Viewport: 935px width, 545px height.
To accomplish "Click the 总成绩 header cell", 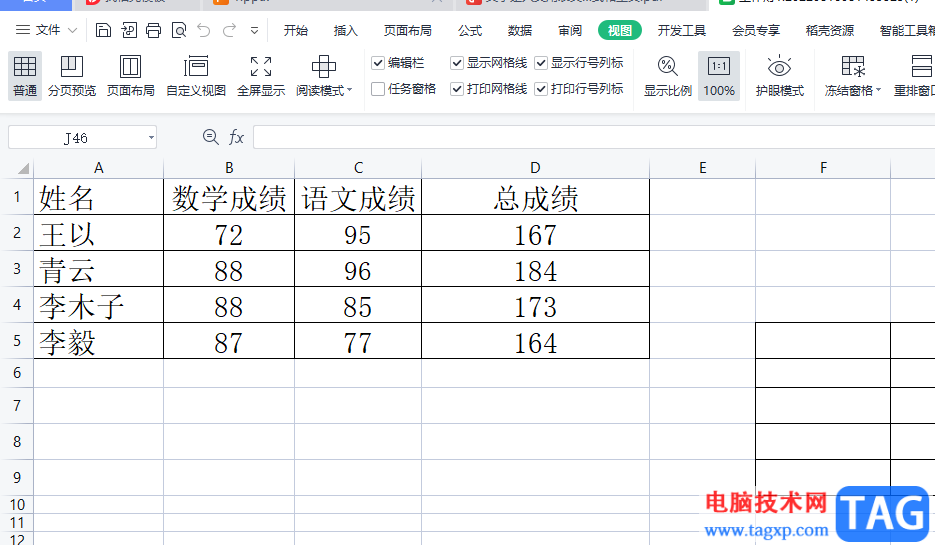I will [535, 197].
